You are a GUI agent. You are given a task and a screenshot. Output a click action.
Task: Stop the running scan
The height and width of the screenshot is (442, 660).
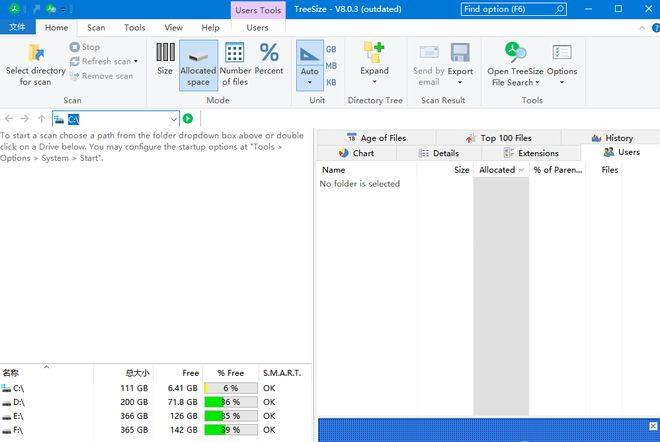coord(85,47)
